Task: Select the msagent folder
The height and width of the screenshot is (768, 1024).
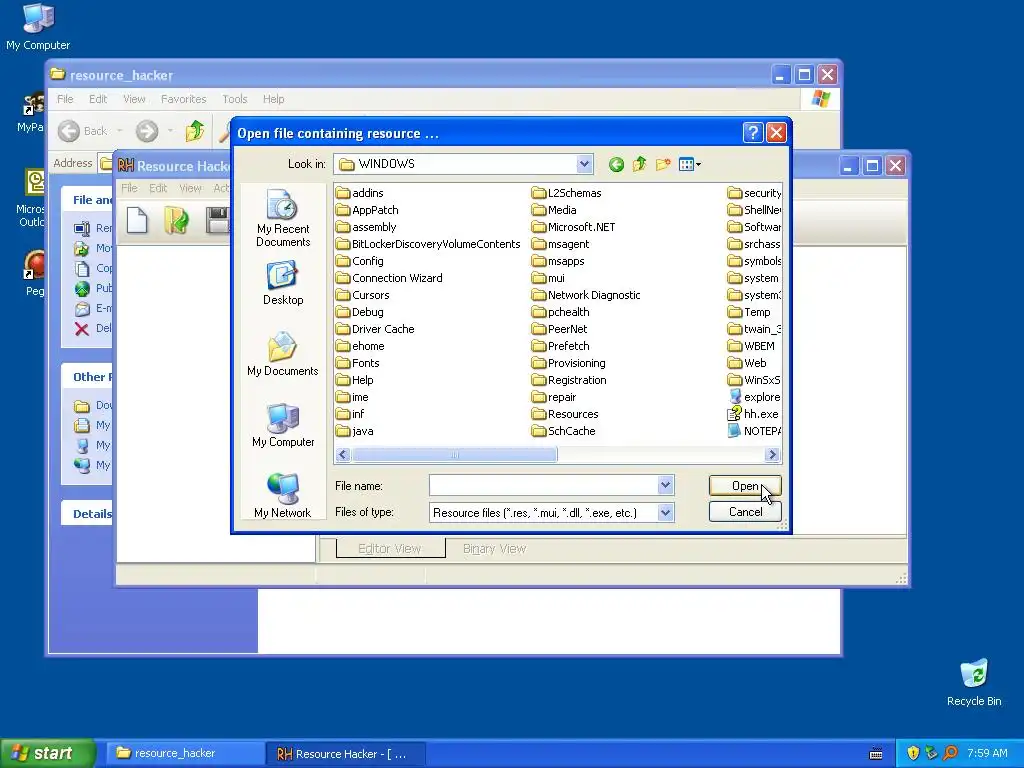Action: pos(560,244)
